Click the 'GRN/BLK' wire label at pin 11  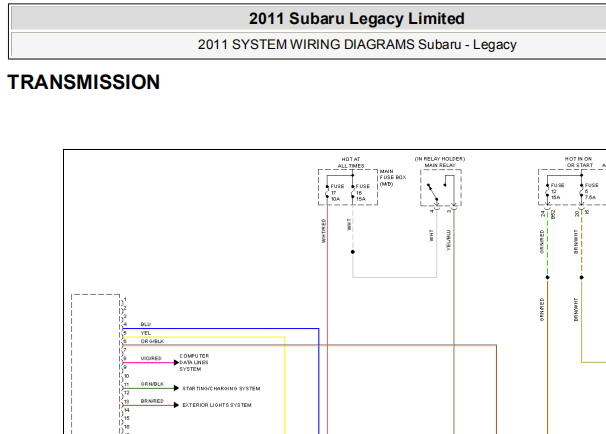point(152,384)
